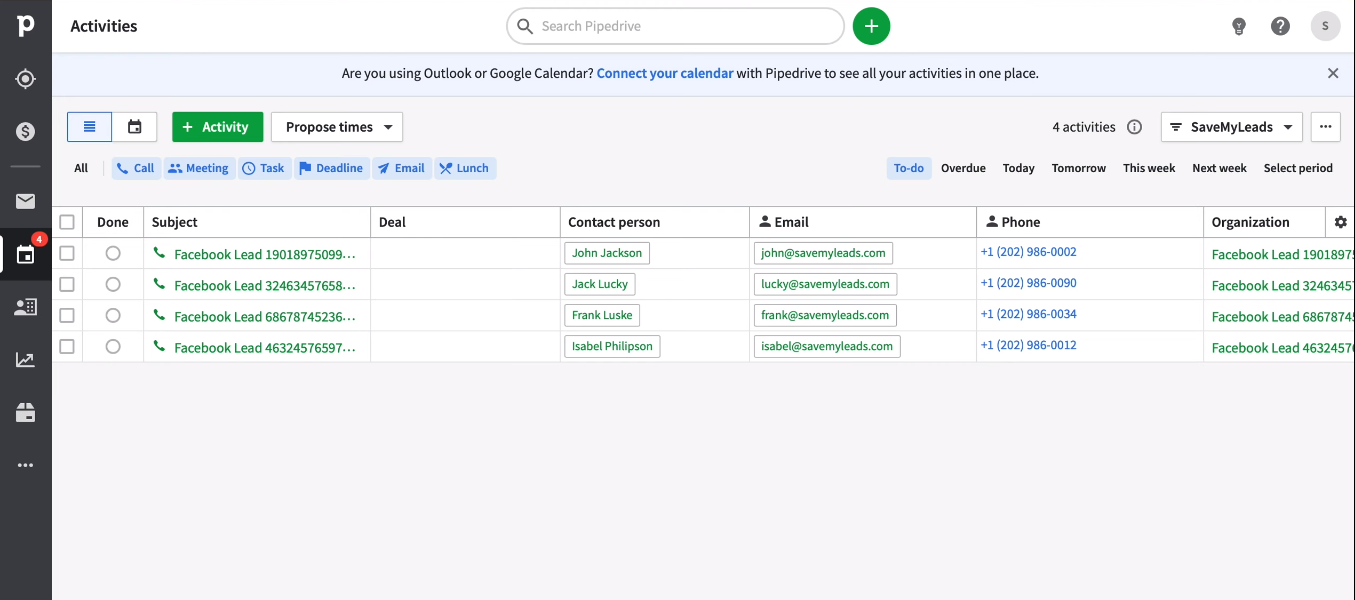
Task: Switch to calendar view
Action: click(x=135, y=127)
